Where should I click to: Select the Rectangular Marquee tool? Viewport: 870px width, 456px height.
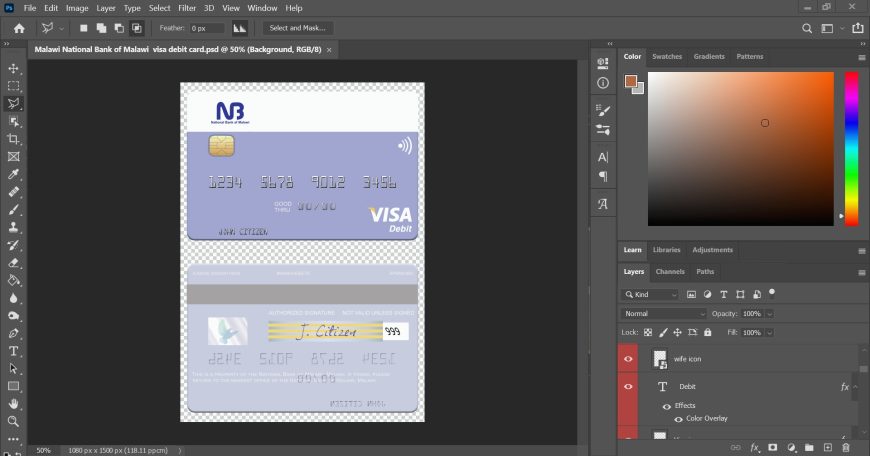[13, 86]
